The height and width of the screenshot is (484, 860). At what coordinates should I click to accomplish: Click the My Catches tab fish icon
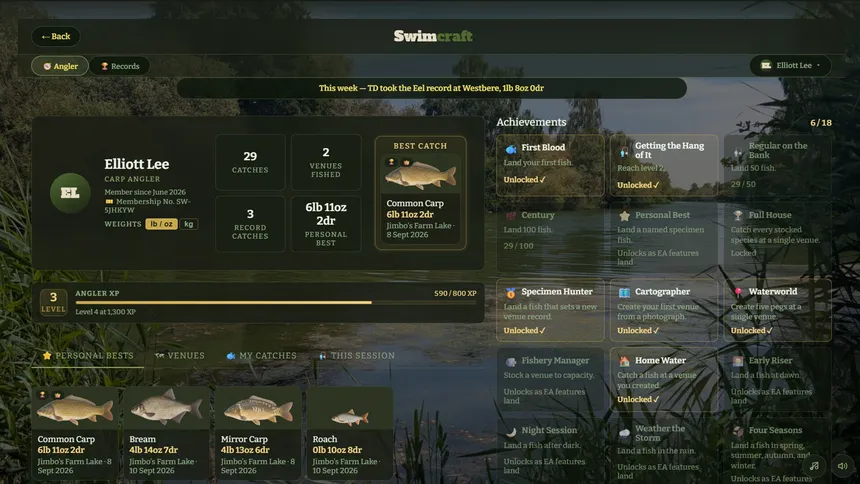click(x=231, y=356)
